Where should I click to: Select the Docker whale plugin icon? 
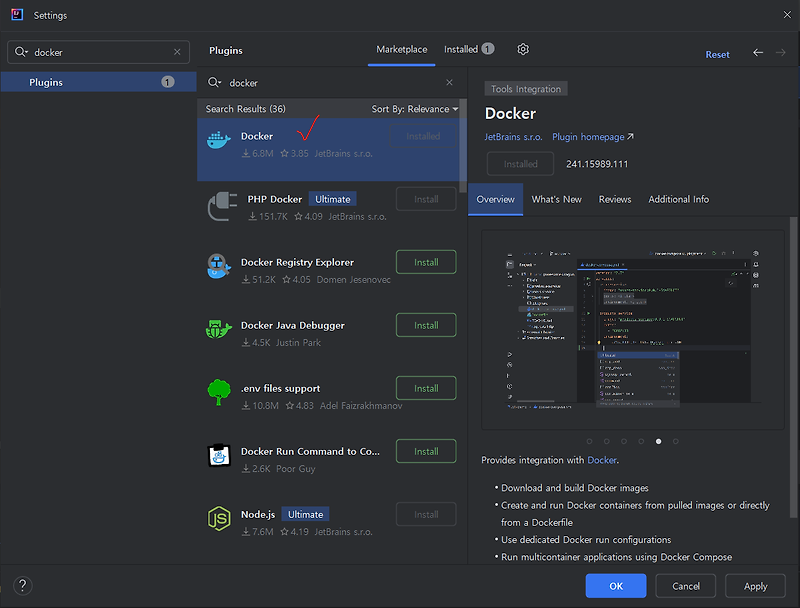point(219,141)
